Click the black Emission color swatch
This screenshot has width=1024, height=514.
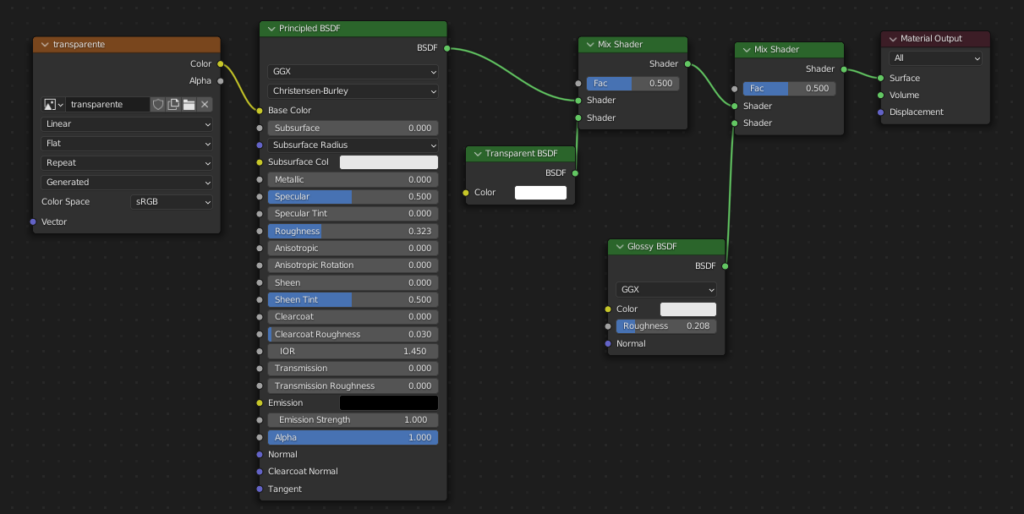[388, 403]
